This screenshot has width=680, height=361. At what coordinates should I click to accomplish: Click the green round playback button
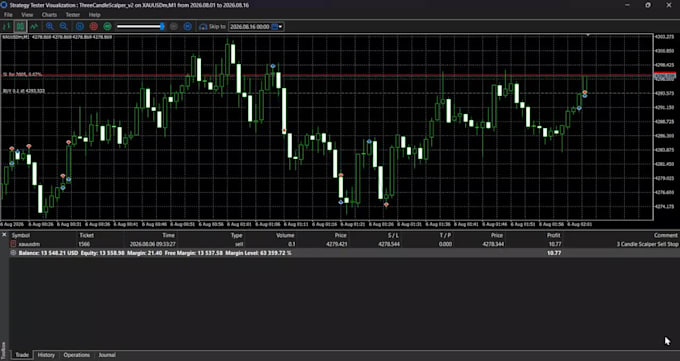pos(107,26)
